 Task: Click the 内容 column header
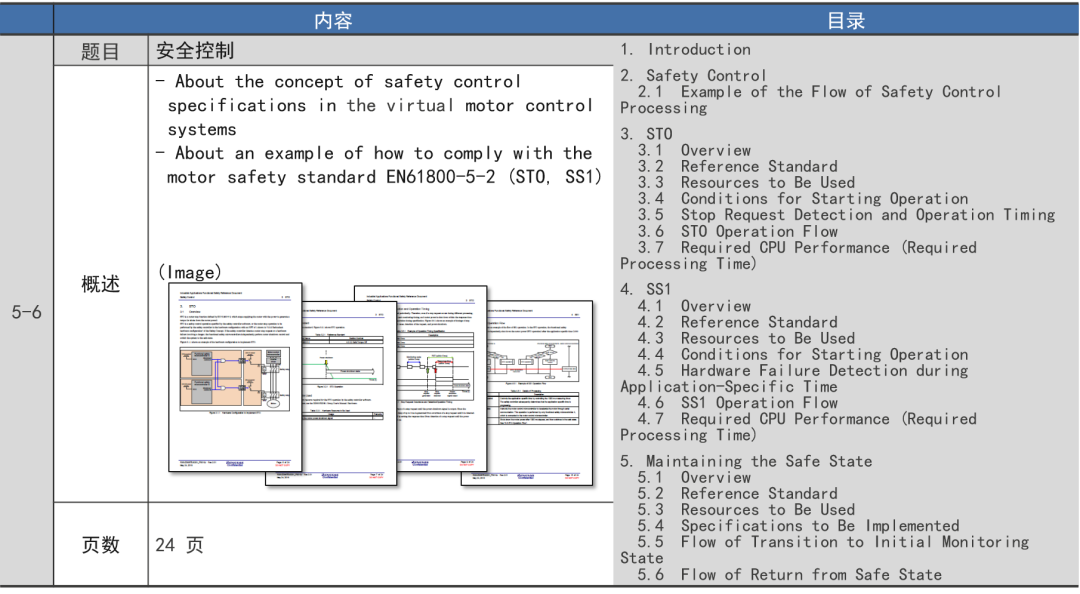click(333, 21)
